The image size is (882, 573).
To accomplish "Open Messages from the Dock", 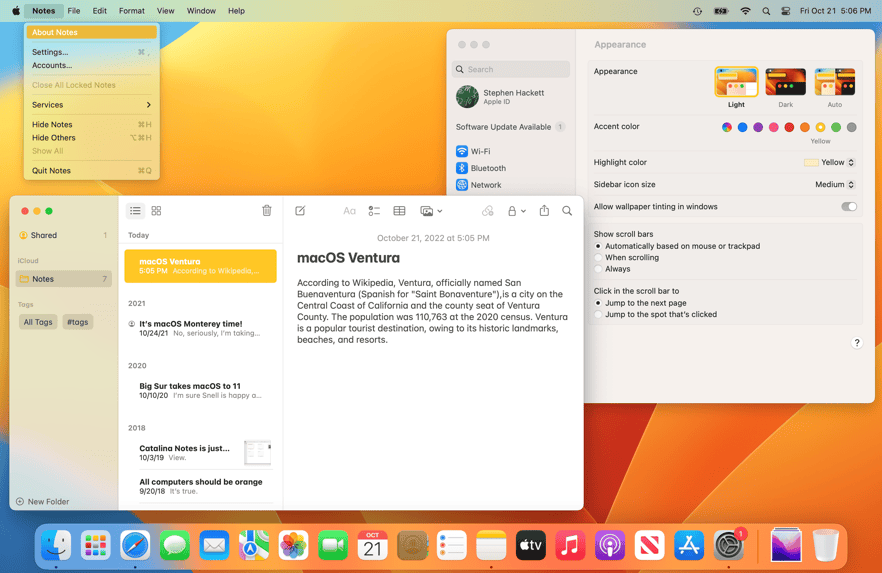I will [x=174, y=545].
